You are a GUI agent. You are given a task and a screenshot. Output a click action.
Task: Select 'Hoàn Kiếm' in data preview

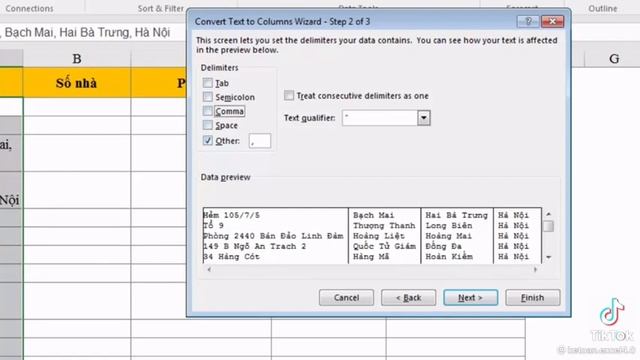pos(449,257)
